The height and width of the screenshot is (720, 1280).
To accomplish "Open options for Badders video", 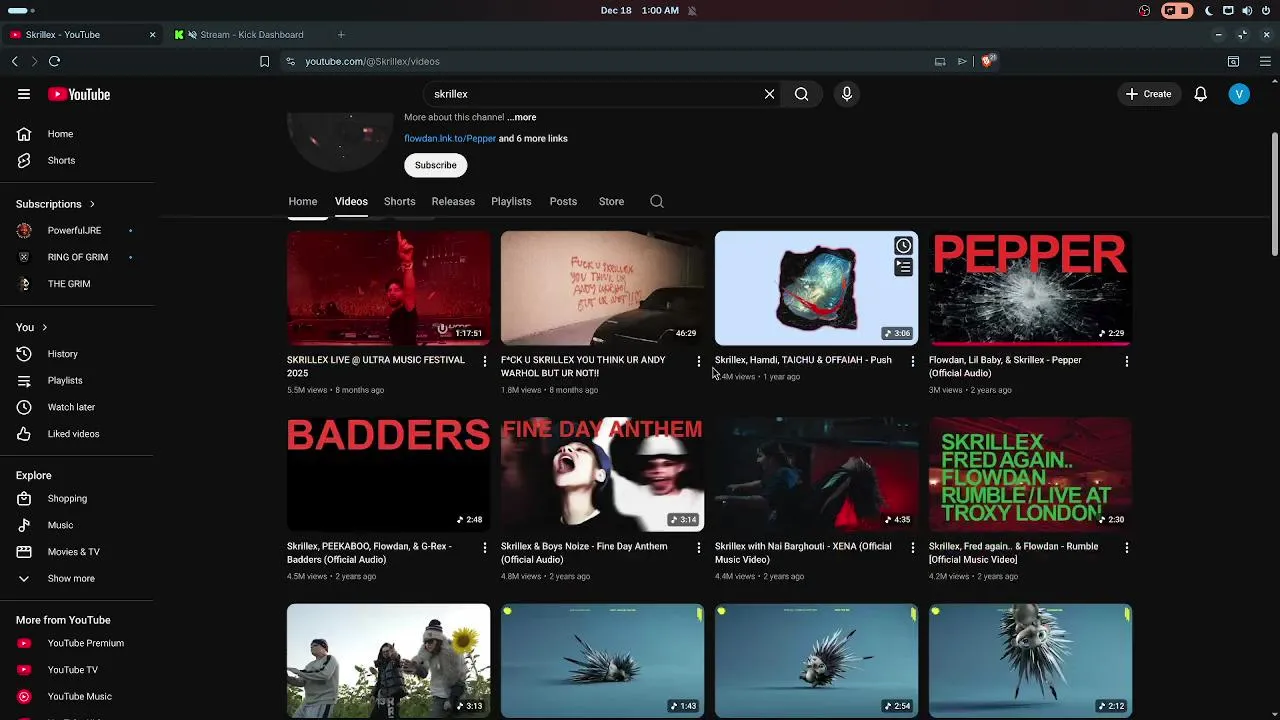I will [485, 548].
